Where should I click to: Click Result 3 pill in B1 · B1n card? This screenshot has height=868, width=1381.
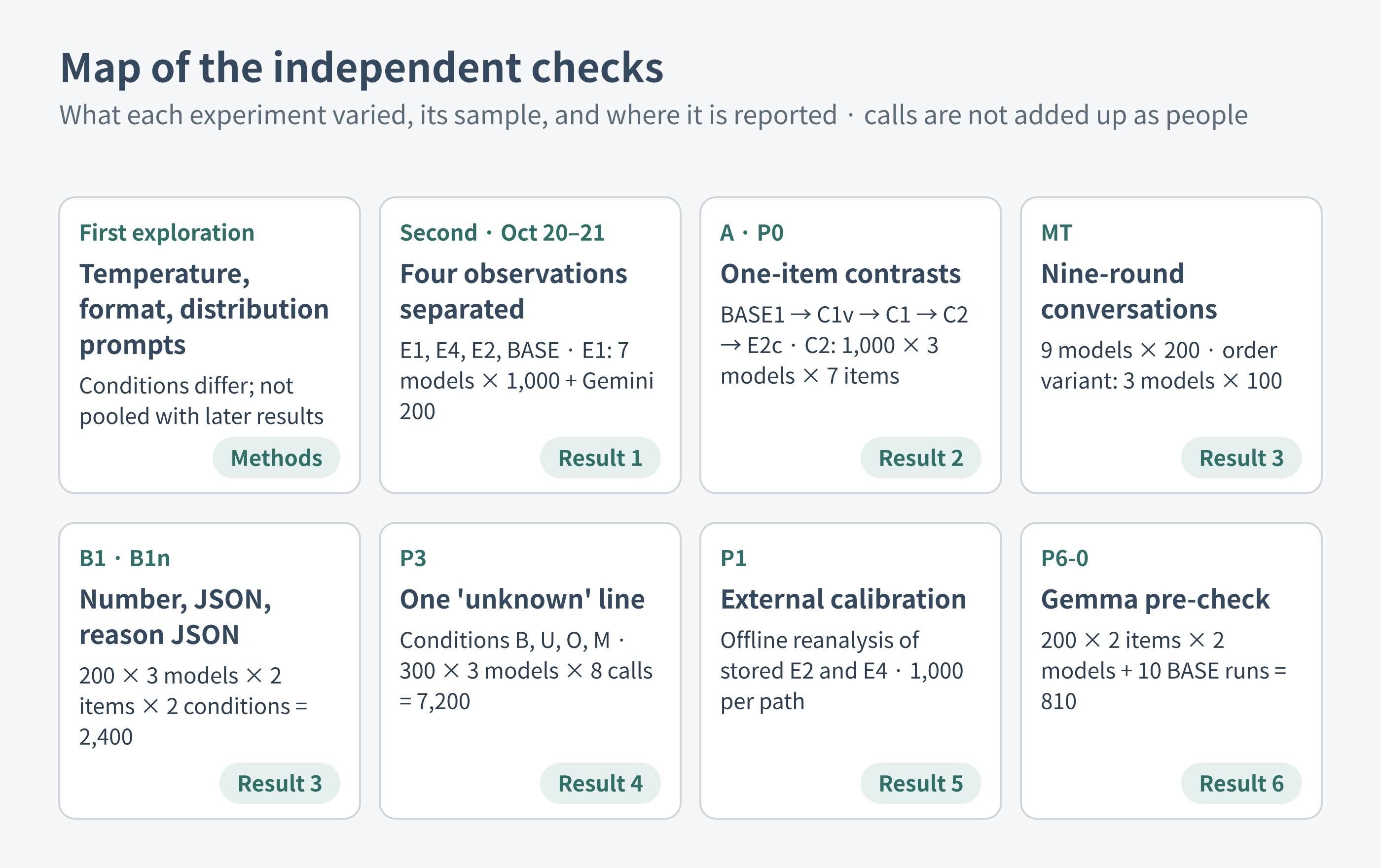(x=279, y=783)
